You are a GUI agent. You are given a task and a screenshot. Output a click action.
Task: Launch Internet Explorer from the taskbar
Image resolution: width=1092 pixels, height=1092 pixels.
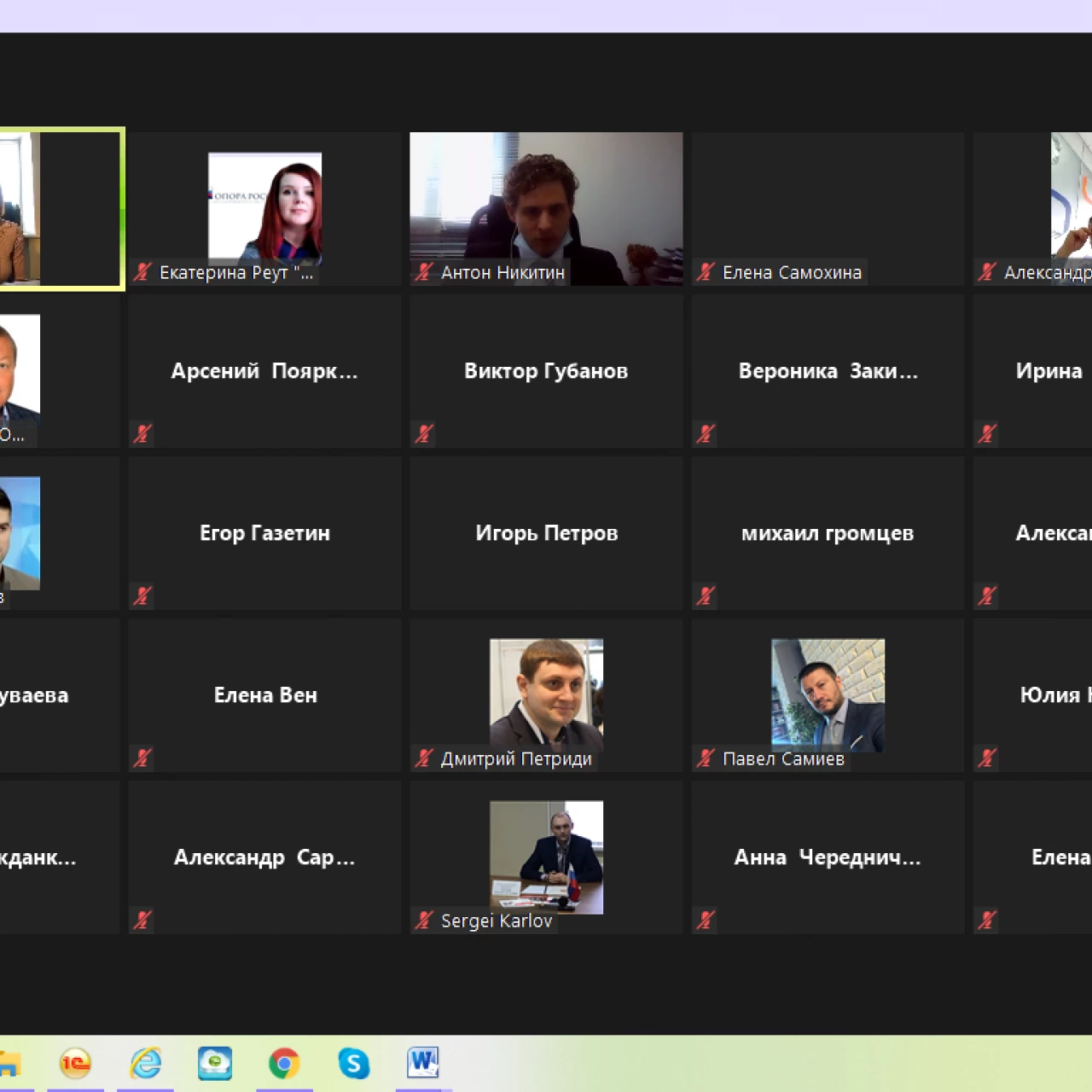click(x=146, y=1063)
